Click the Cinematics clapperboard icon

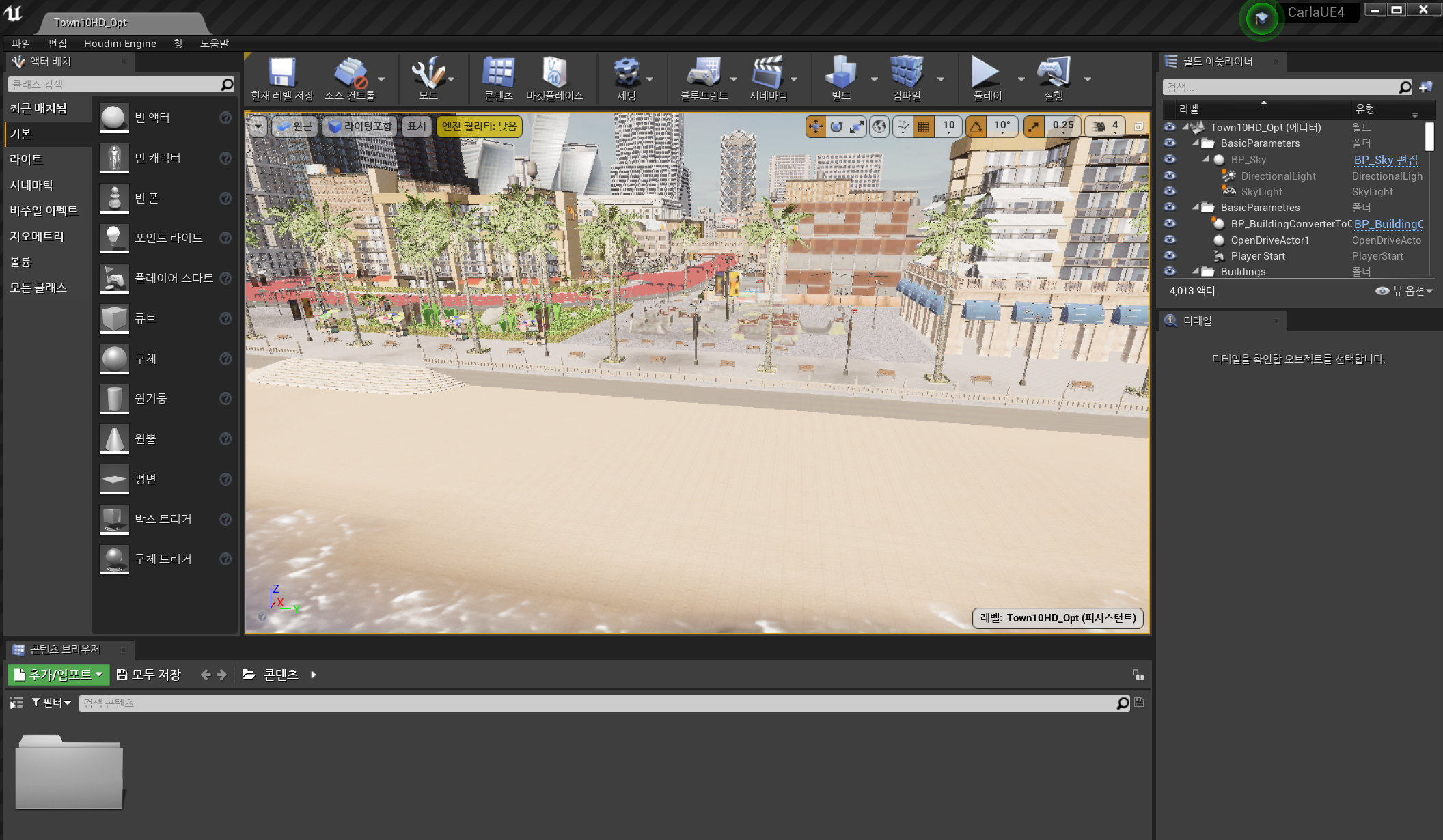coord(768,72)
